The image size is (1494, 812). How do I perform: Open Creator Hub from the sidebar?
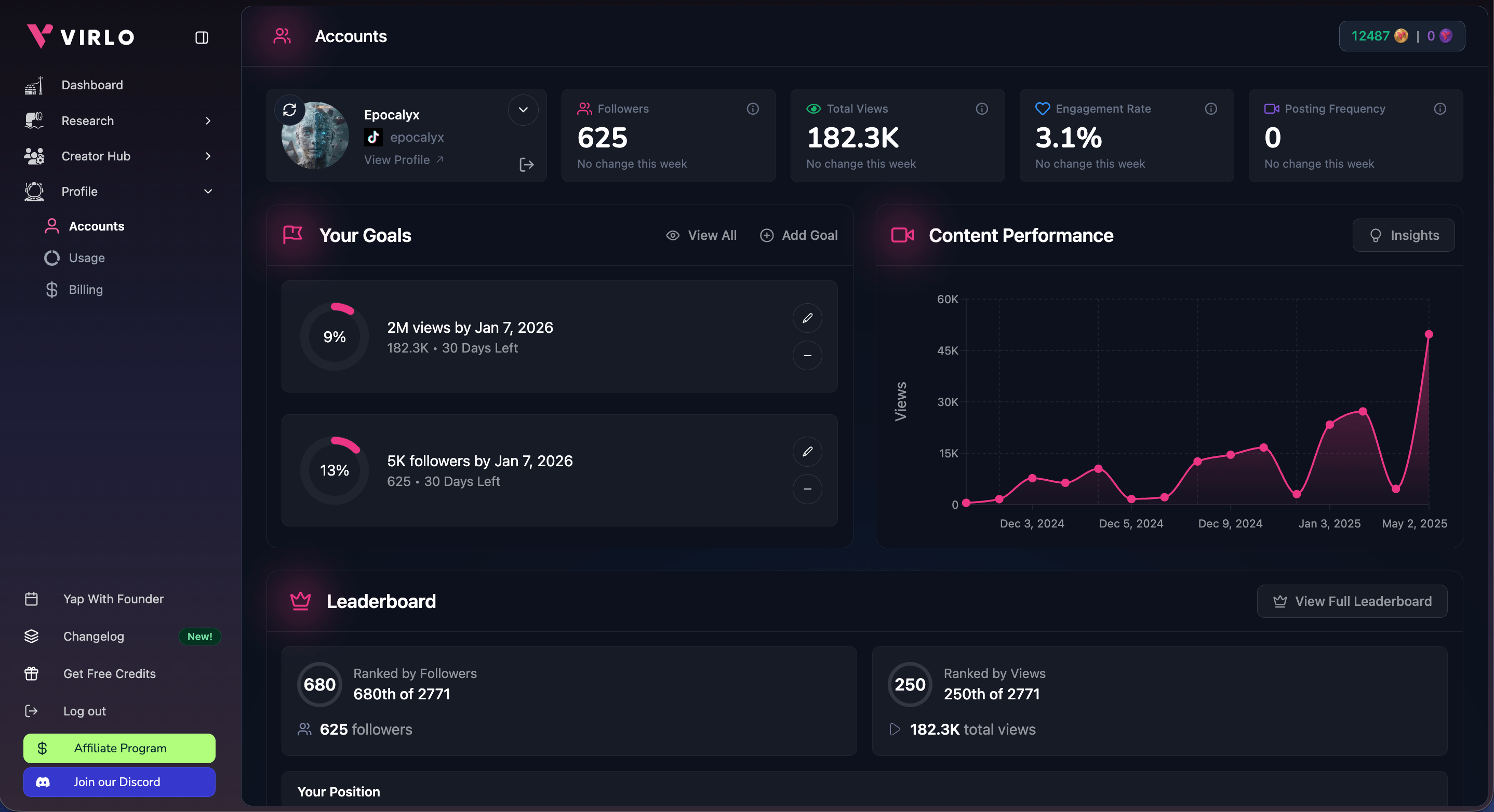point(95,156)
